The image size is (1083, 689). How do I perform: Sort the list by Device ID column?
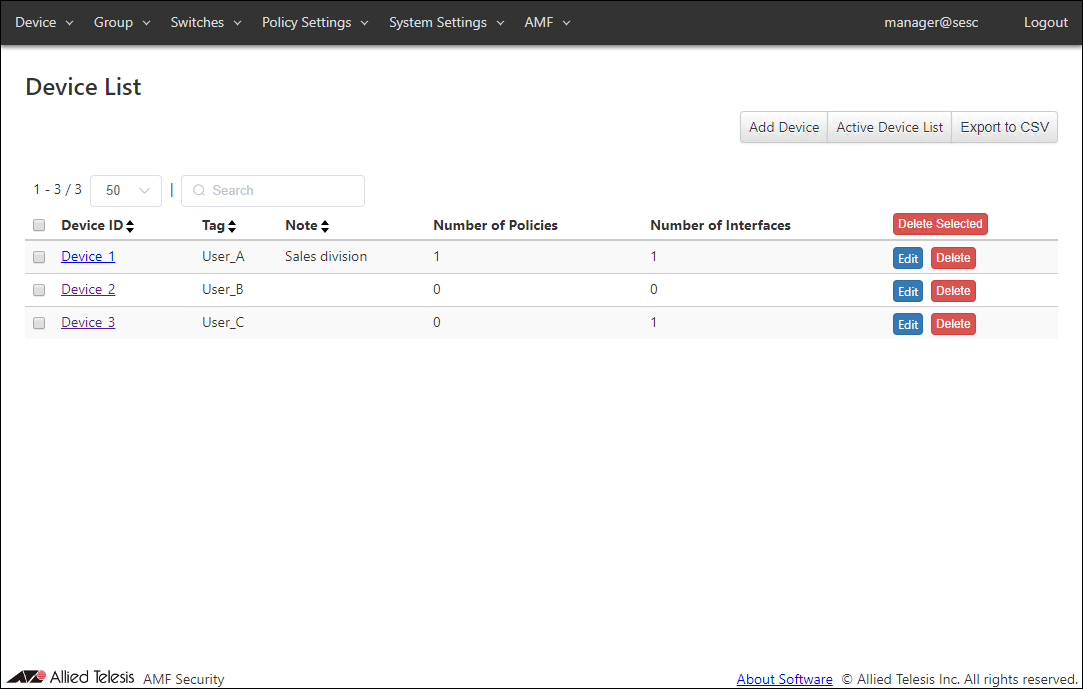click(x=130, y=226)
